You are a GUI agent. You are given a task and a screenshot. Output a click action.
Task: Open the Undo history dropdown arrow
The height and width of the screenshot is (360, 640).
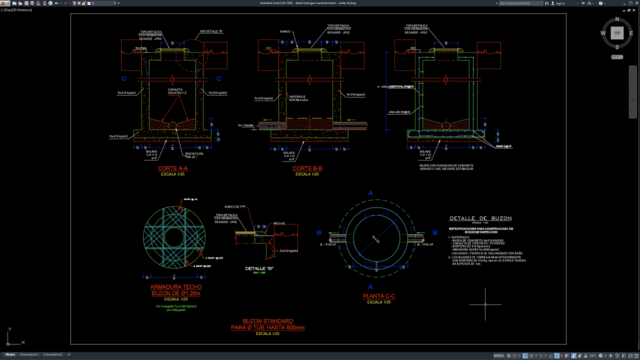(61, 3)
